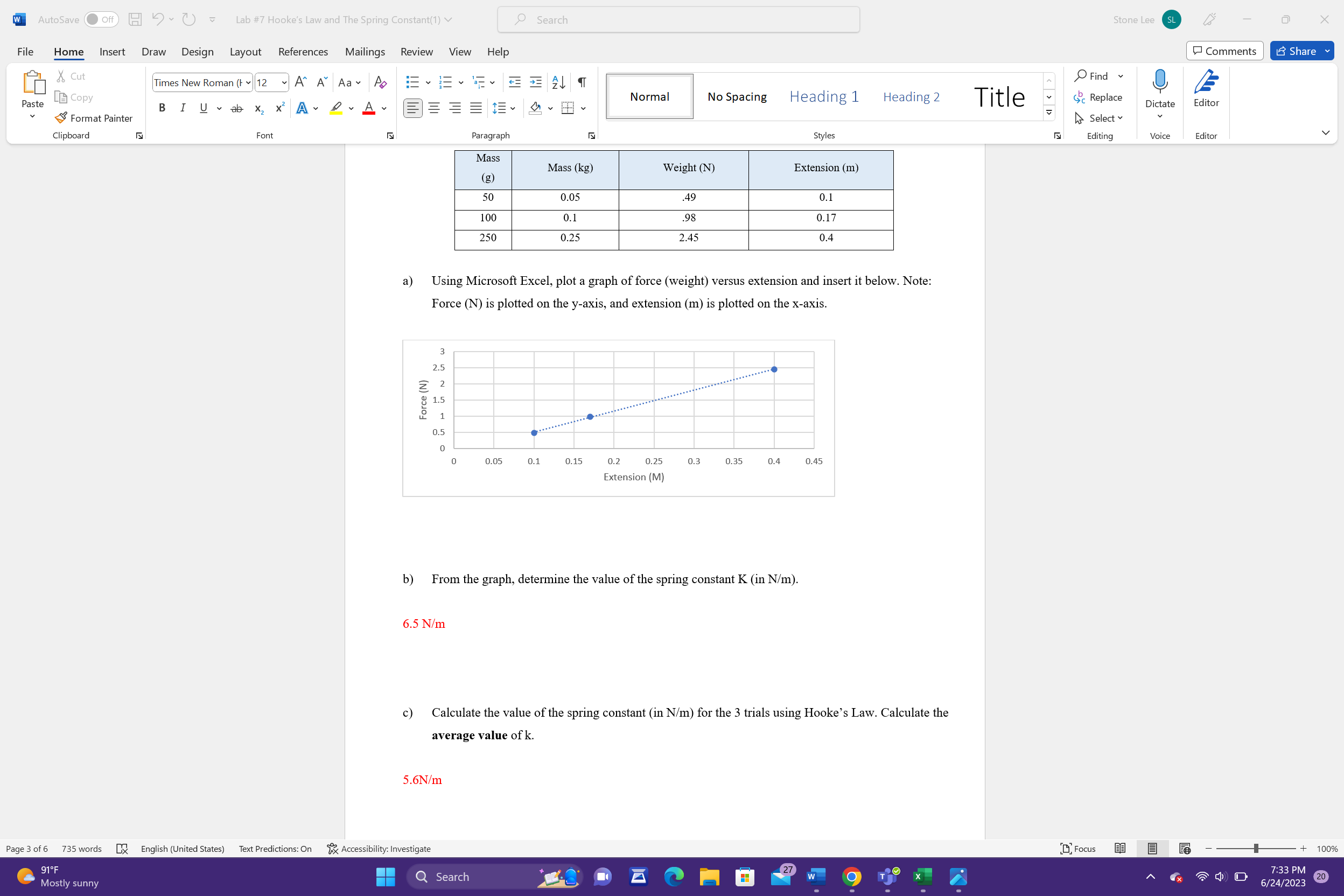This screenshot has height=896, width=1344.
Task: Click the Dictate microphone icon
Action: [x=1159, y=83]
